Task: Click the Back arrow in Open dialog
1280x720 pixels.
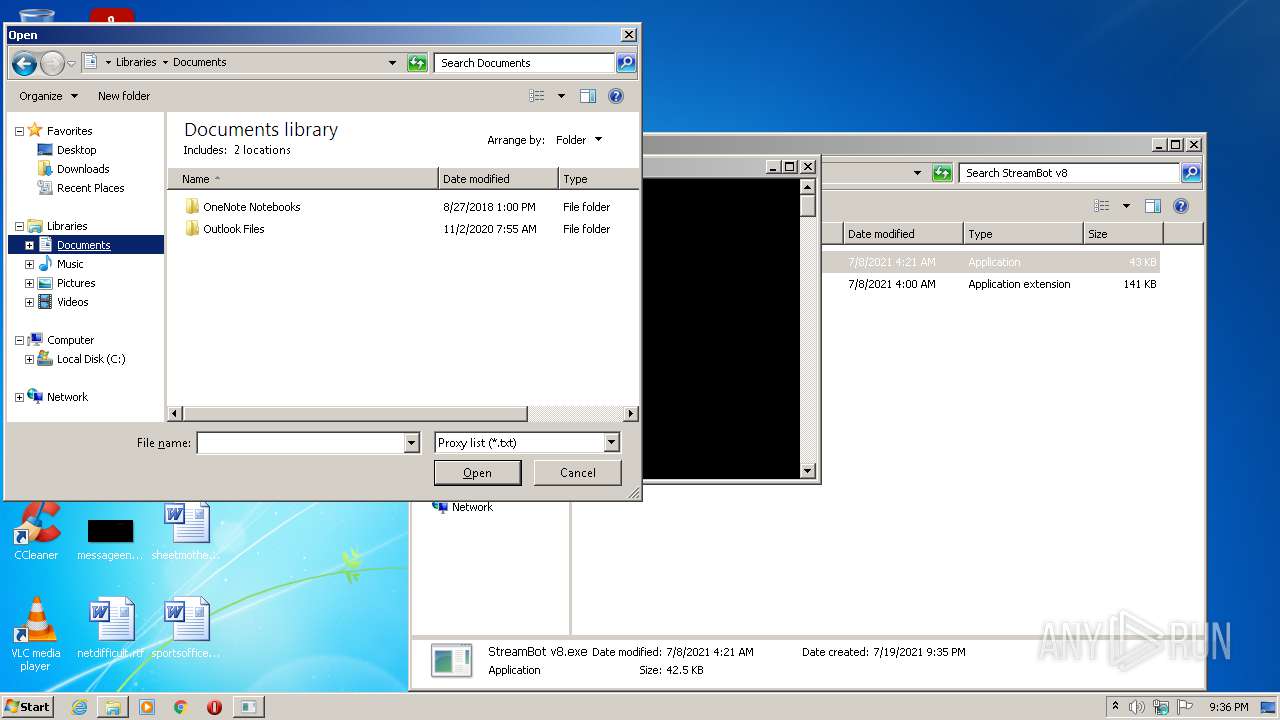Action: coord(24,63)
